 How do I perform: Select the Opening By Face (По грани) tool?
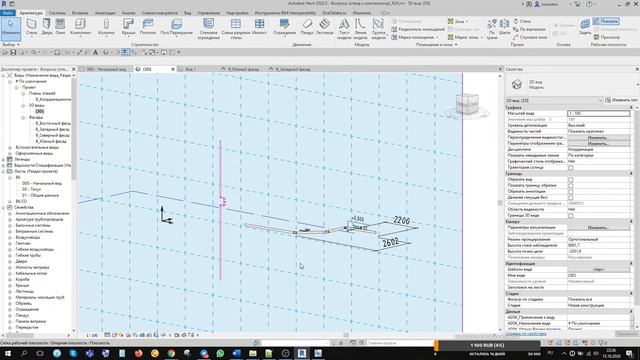tap(492, 29)
